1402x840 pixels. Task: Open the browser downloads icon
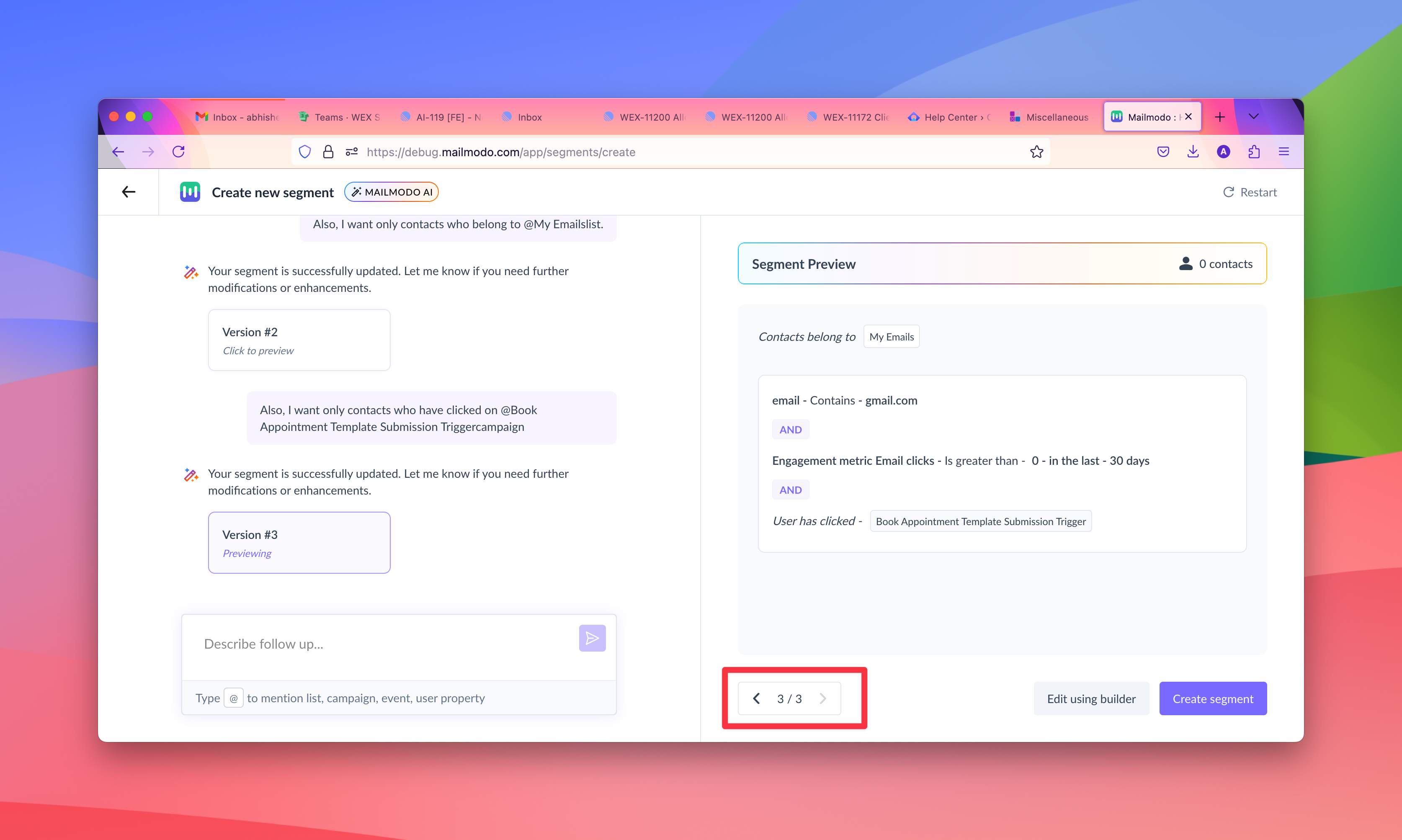(1193, 152)
